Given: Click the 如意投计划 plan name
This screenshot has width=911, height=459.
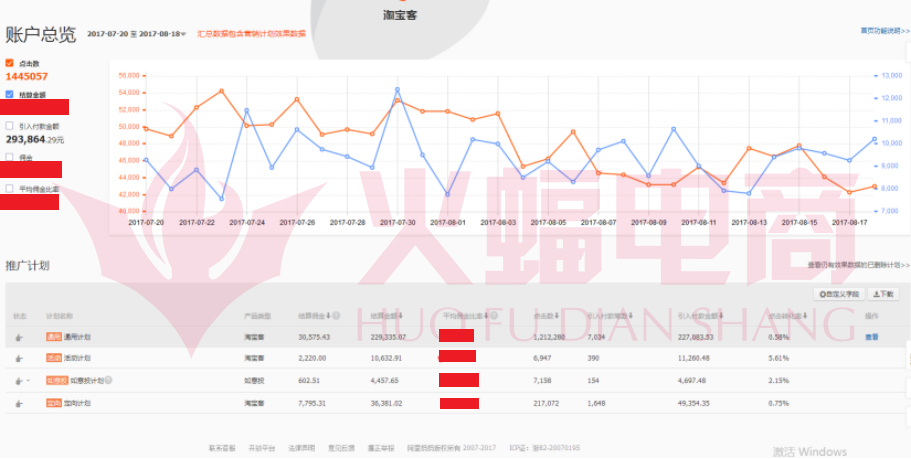Looking at the screenshot, I should coord(87,381).
